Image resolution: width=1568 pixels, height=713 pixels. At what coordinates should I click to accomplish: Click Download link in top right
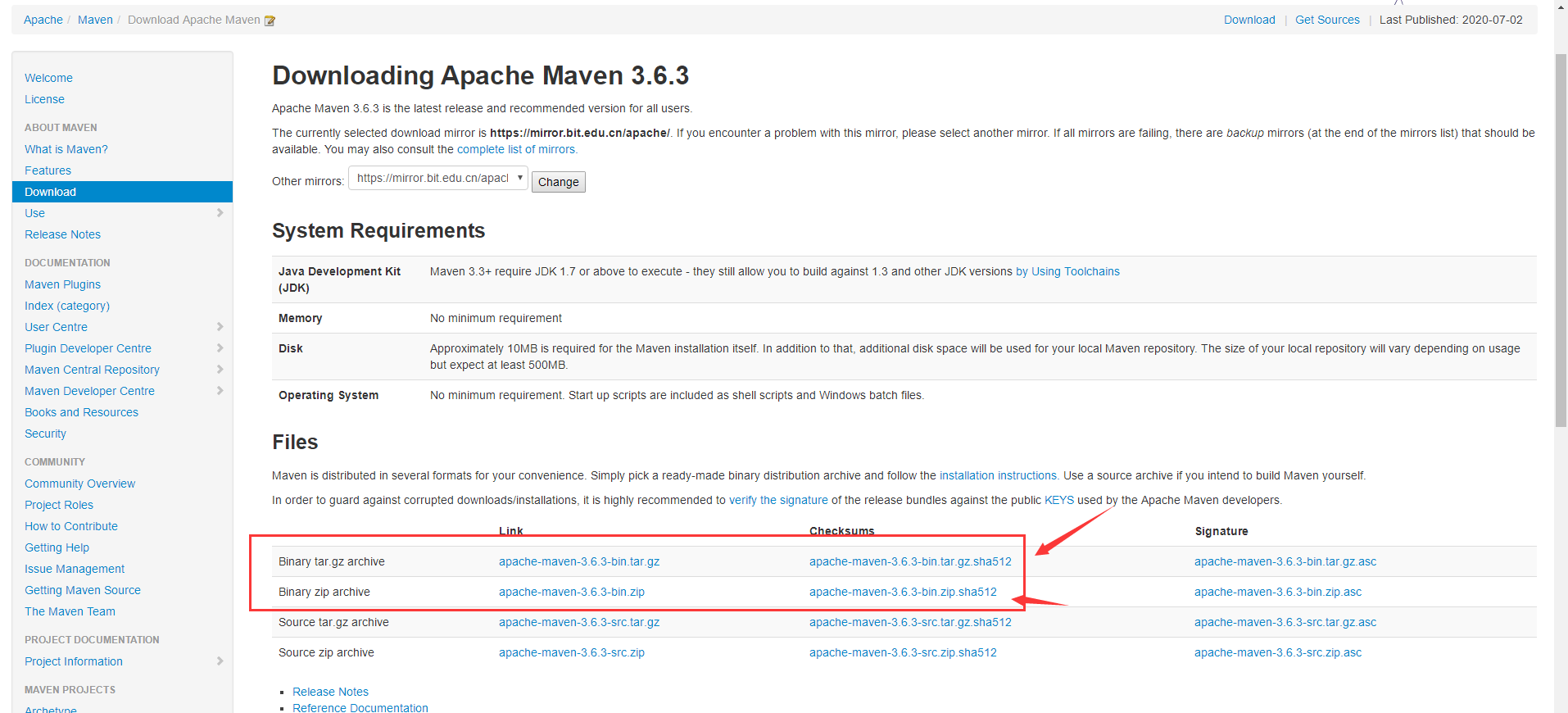[1249, 20]
